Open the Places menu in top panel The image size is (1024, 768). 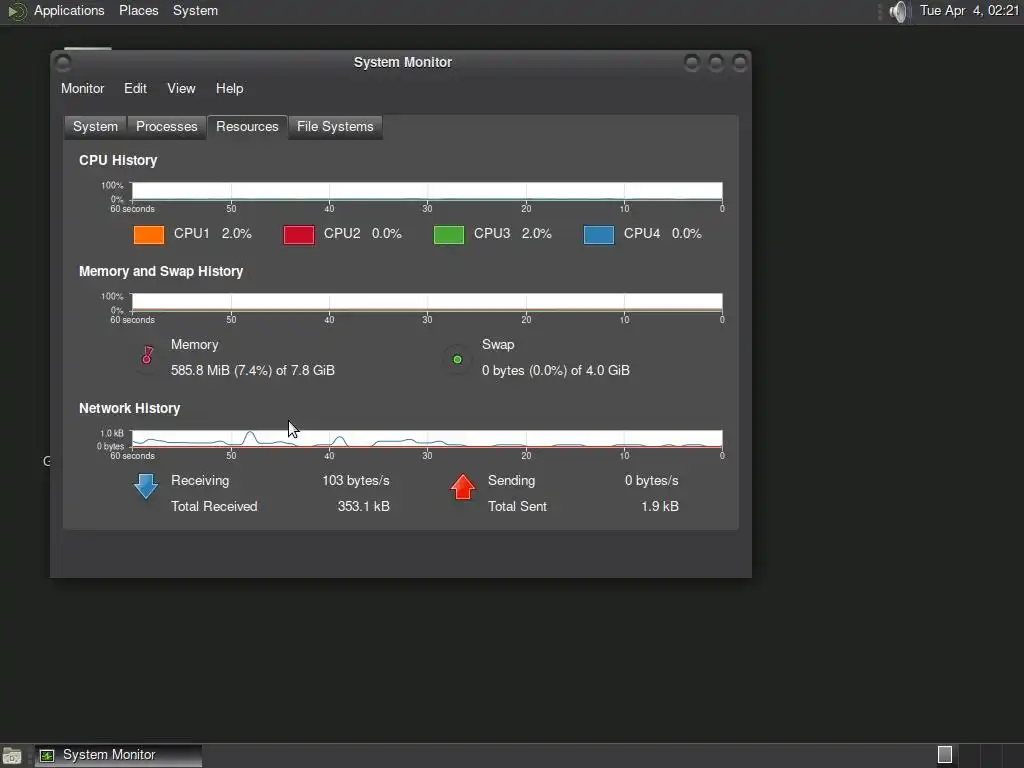click(138, 11)
